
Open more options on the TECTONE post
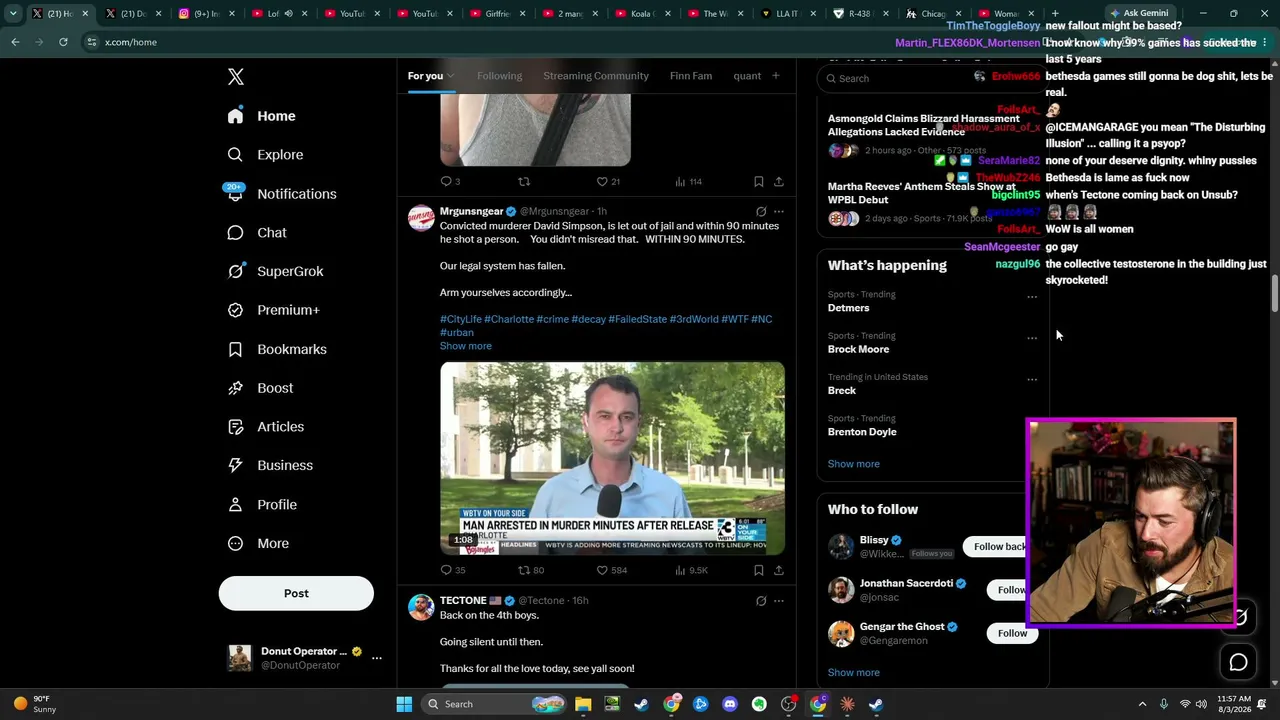[779, 601]
